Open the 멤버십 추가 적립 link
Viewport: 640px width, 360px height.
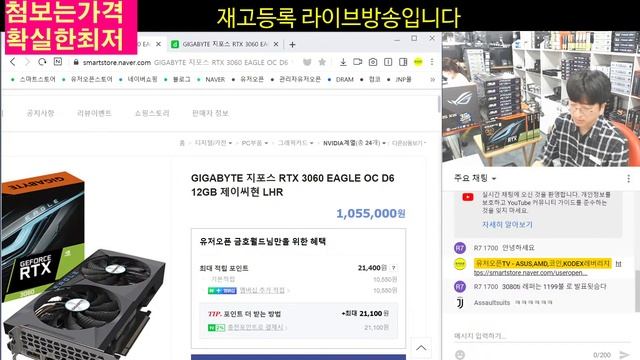coord(262,290)
